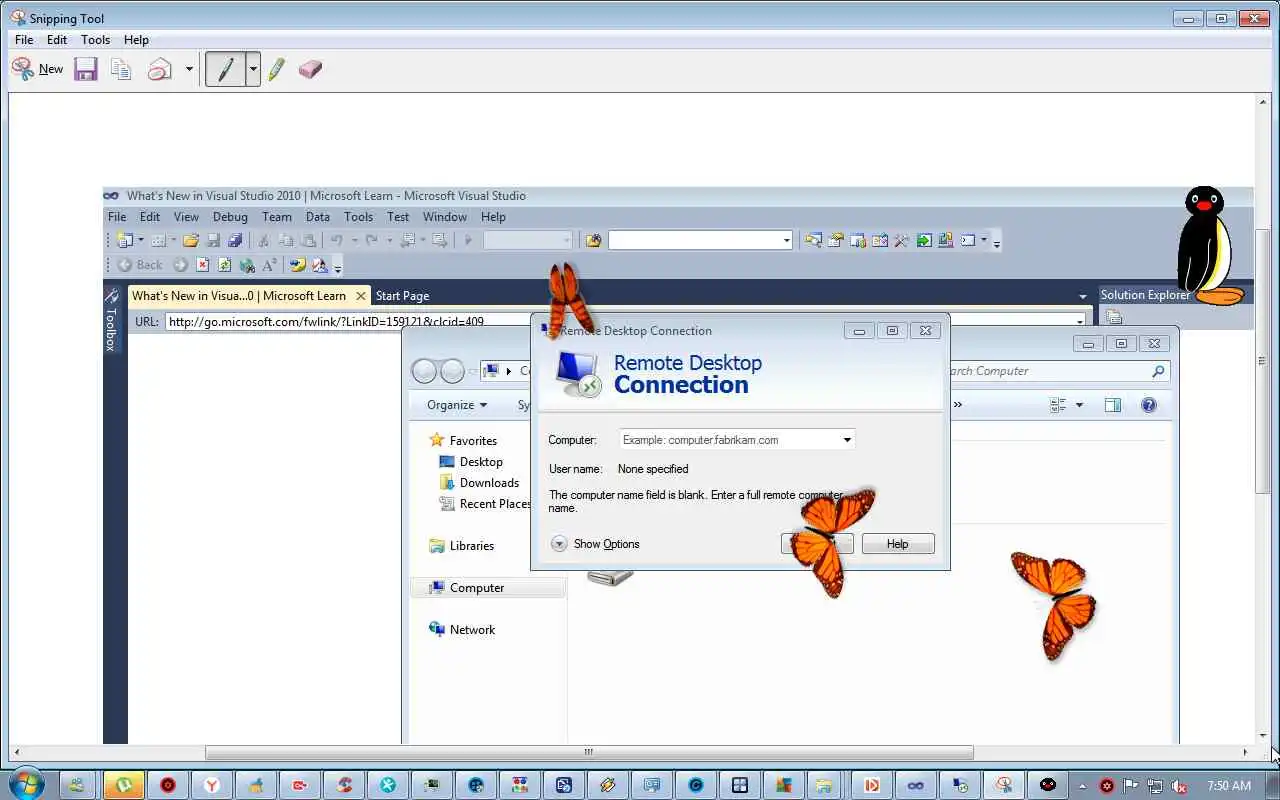Click the Back button in Visual Studio browser toolbar
The height and width of the screenshot is (800, 1280).
[x=140, y=265]
